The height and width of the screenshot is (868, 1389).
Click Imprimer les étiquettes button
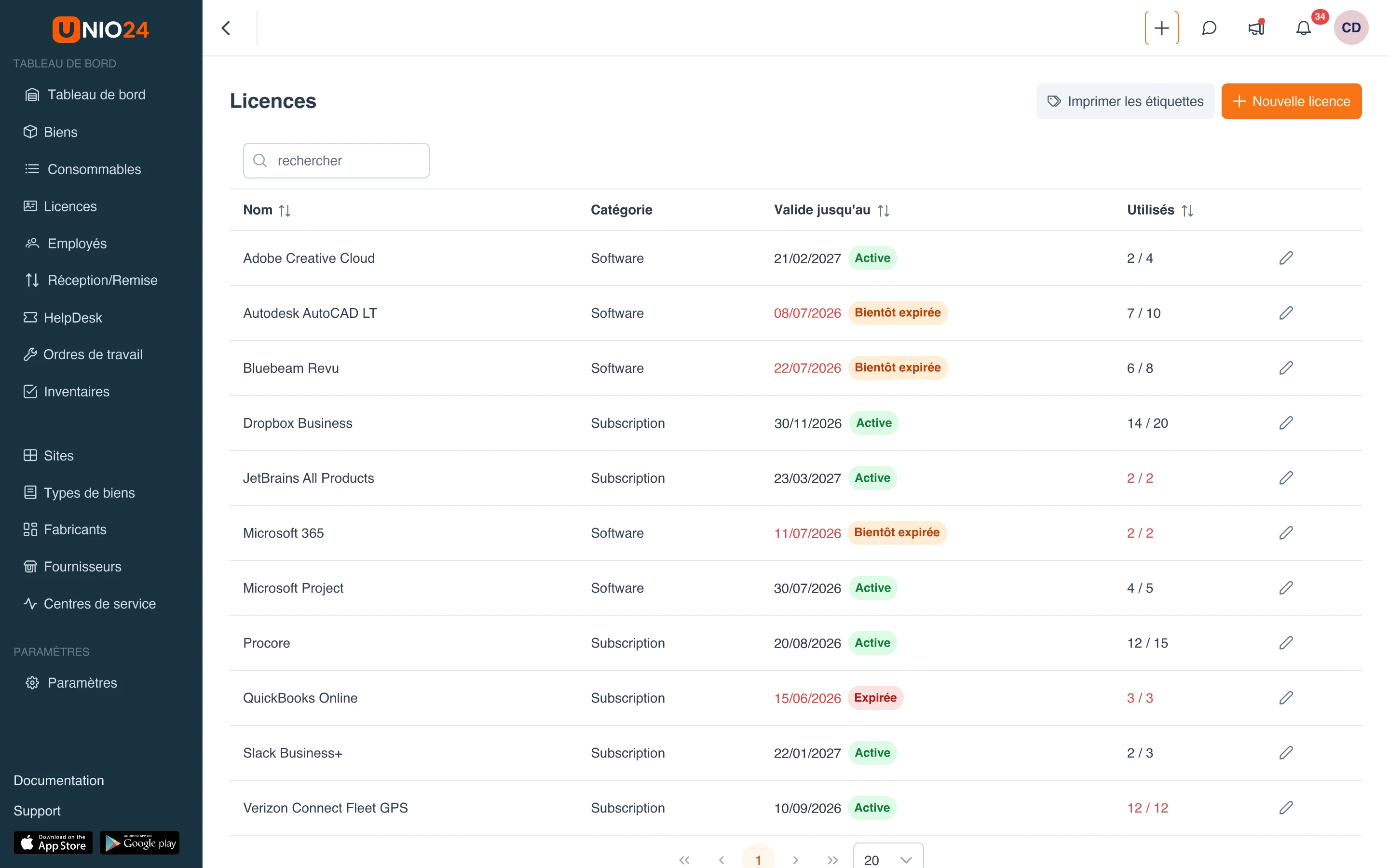pos(1125,101)
